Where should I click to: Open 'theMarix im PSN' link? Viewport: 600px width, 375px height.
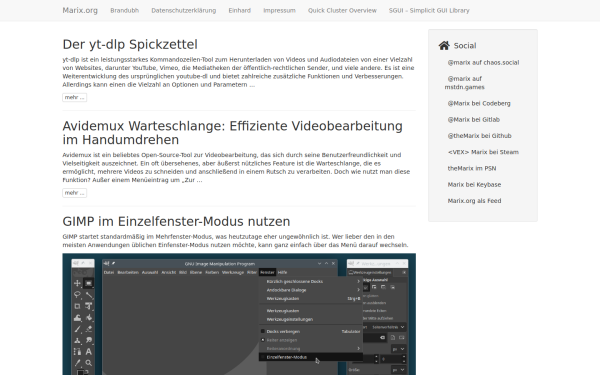[x=472, y=168]
